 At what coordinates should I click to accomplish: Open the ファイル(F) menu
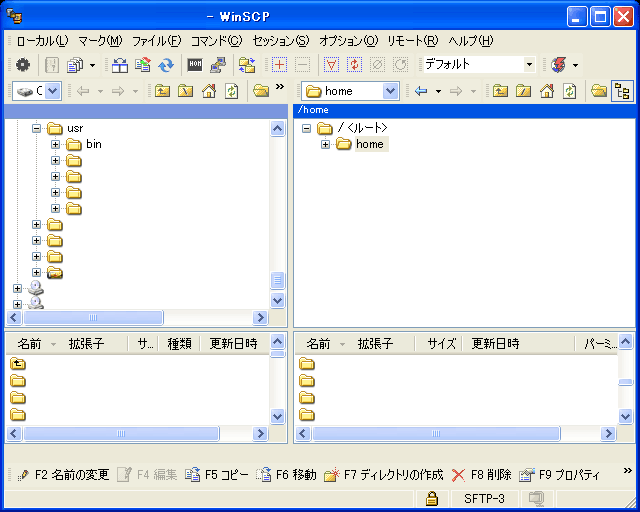(156, 41)
